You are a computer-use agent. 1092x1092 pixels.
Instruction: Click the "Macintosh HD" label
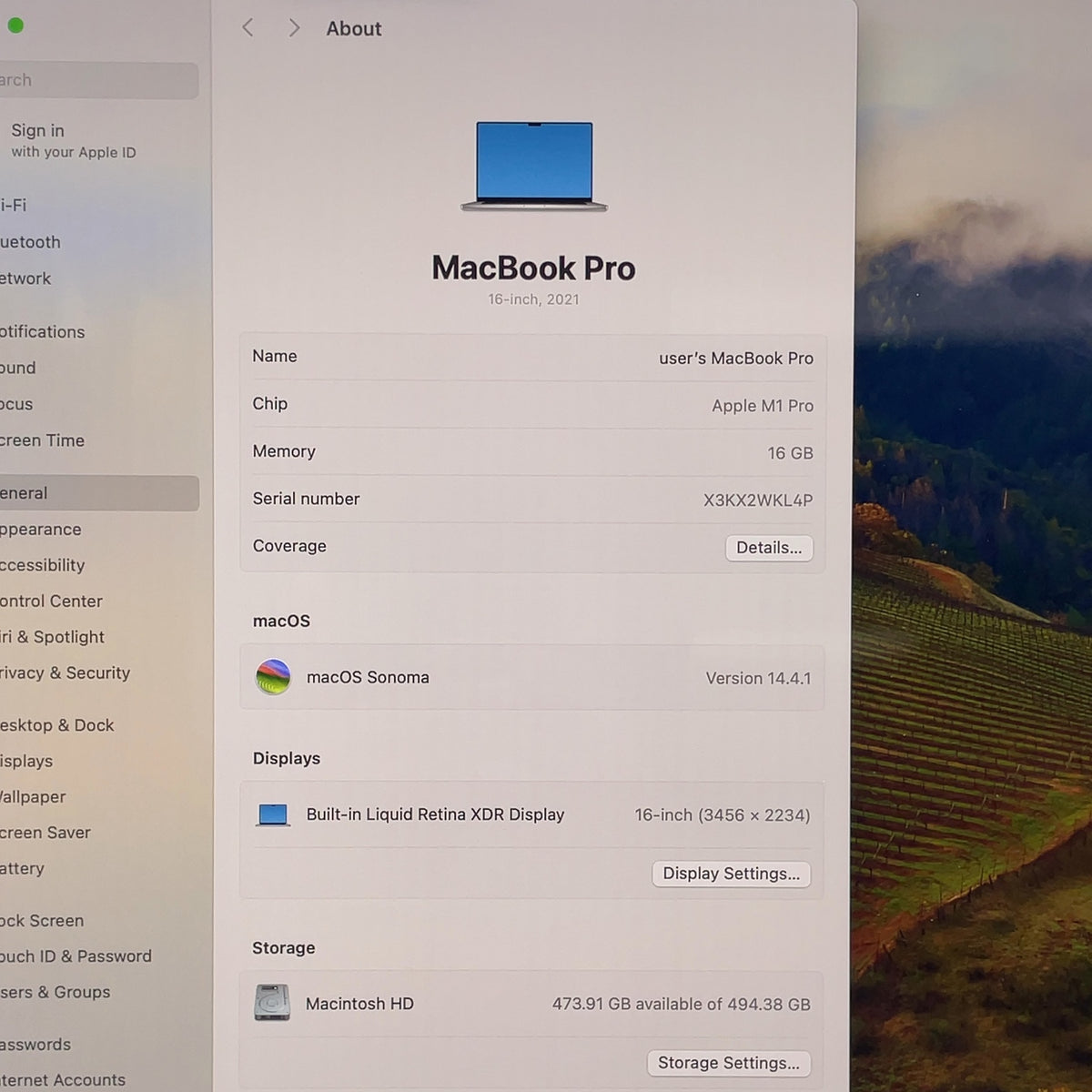(359, 1004)
